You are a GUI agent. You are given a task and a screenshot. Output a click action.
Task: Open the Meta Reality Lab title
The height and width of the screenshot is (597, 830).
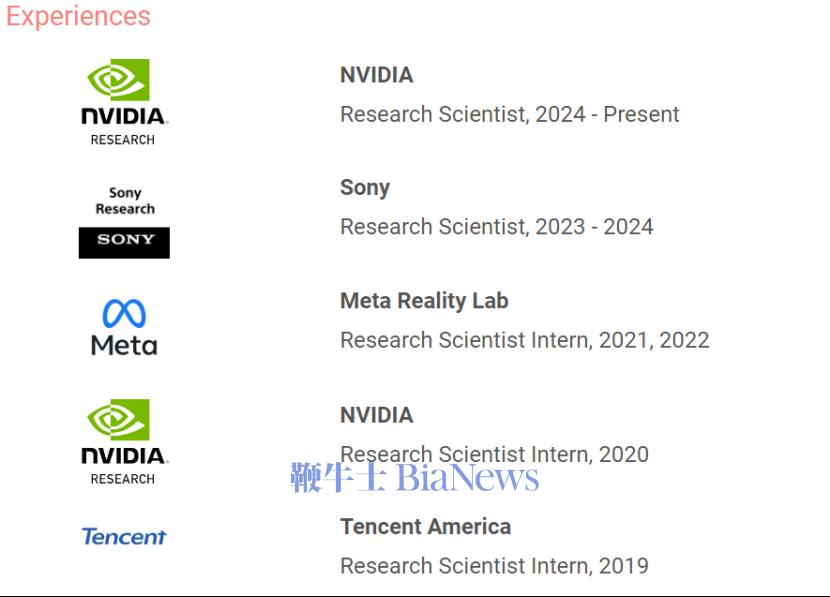click(x=424, y=301)
